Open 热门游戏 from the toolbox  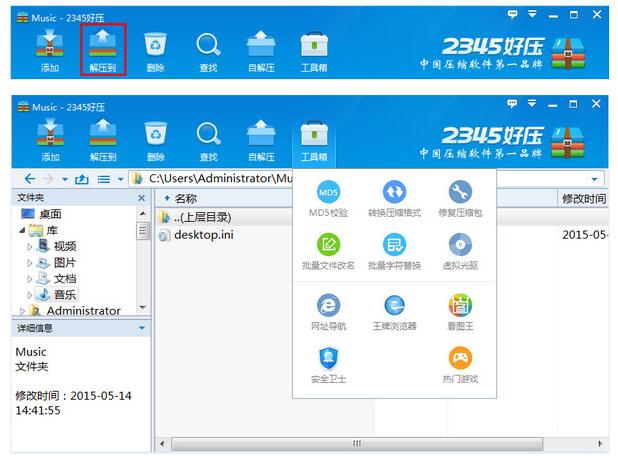pyautogui.click(x=460, y=365)
